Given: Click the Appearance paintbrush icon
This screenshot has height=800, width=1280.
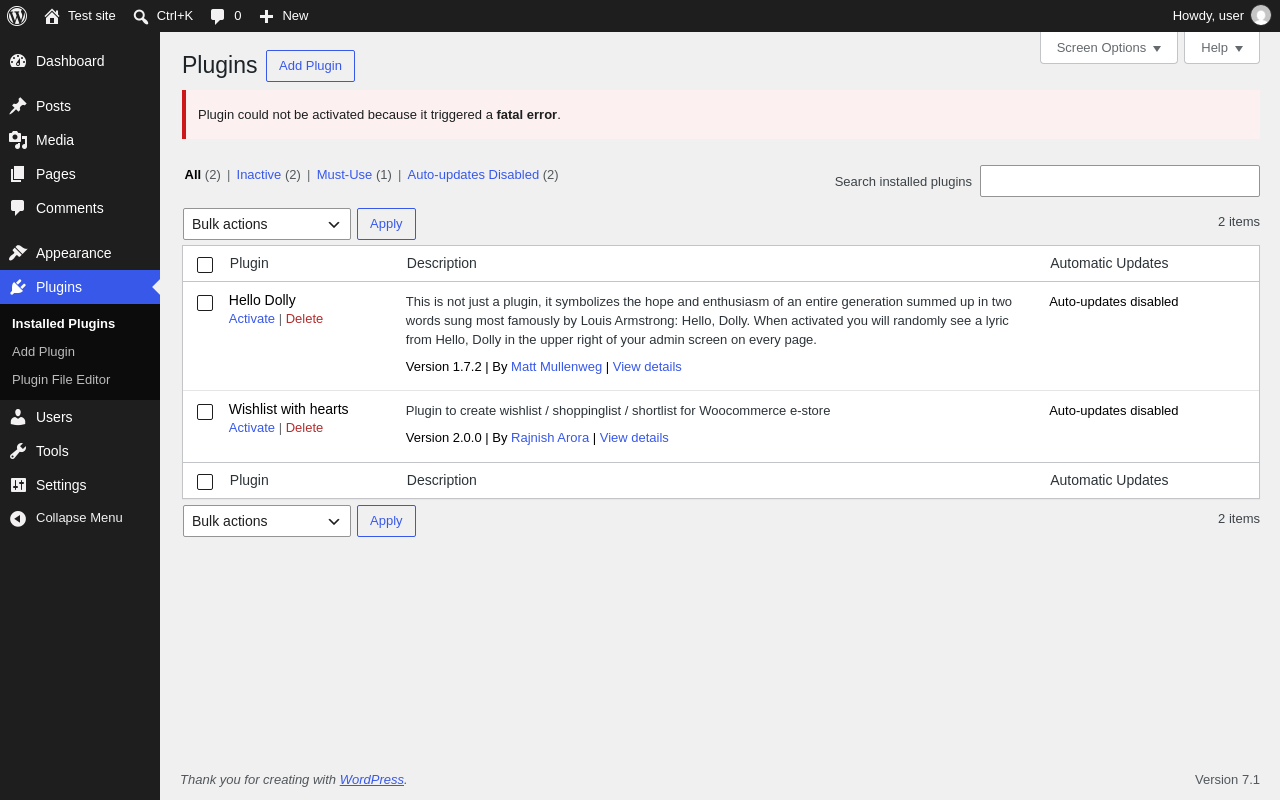Looking at the screenshot, I should pos(18,253).
